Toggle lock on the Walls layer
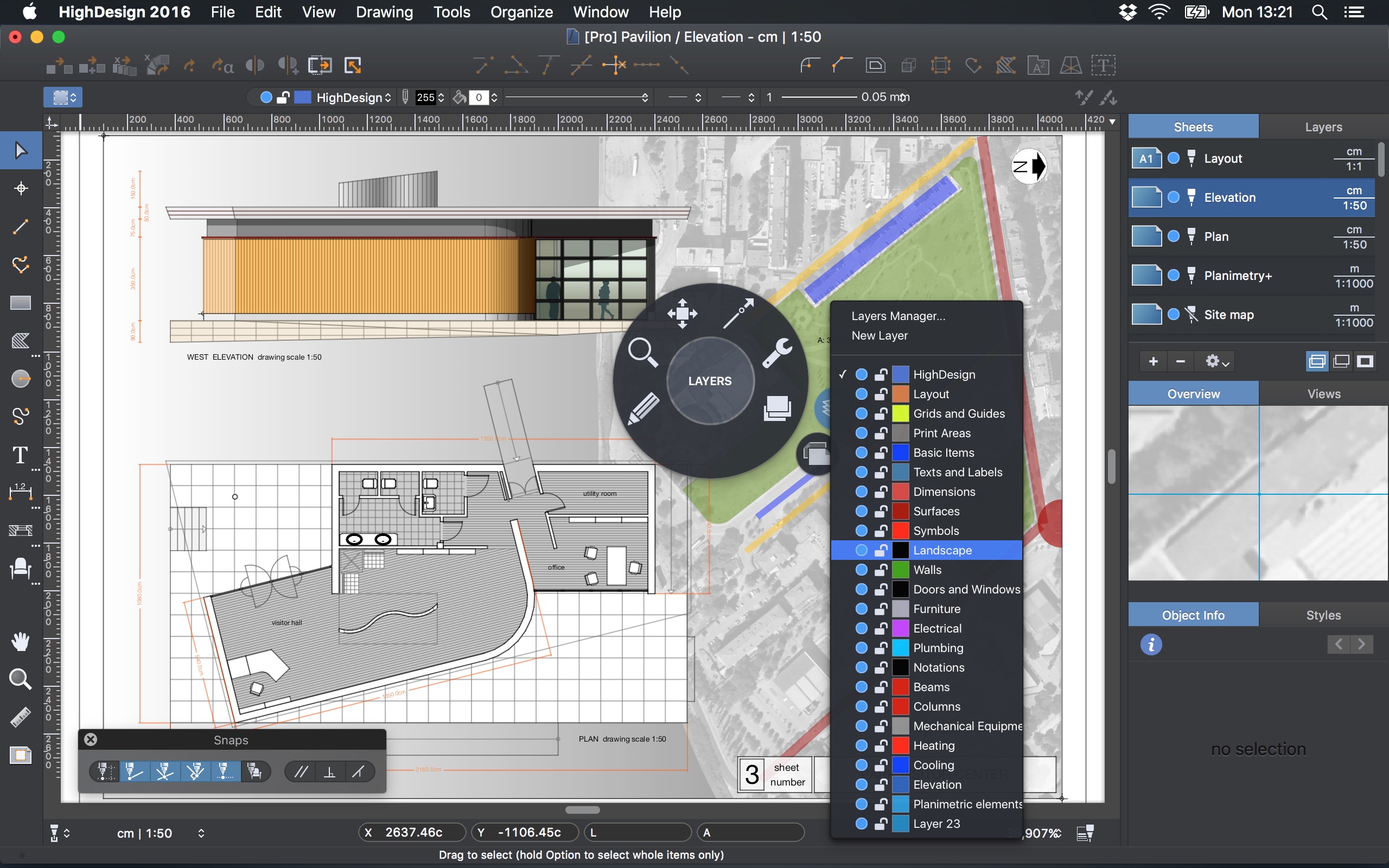This screenshot has height=868, width=1389. (x=881, y=570)
